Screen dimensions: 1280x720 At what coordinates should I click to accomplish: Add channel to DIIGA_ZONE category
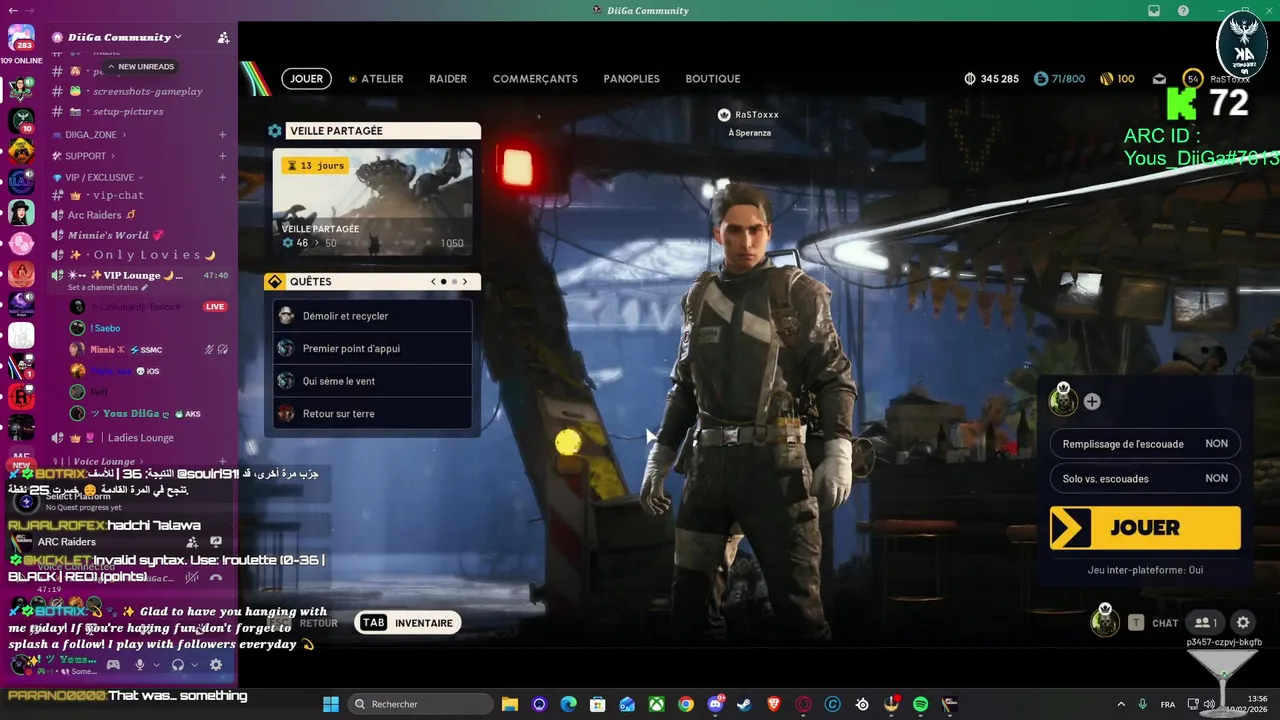(x=223, y=134)
